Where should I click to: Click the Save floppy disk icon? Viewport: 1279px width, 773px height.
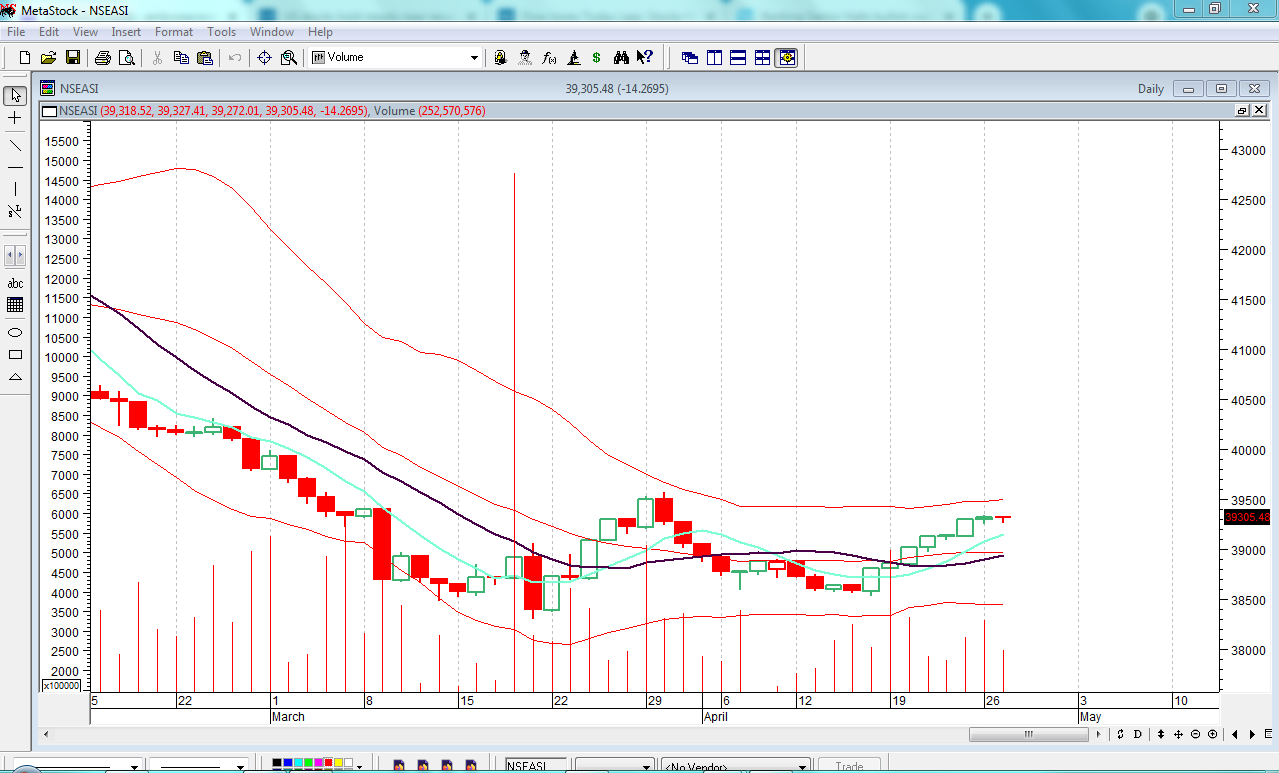point(73,58)
